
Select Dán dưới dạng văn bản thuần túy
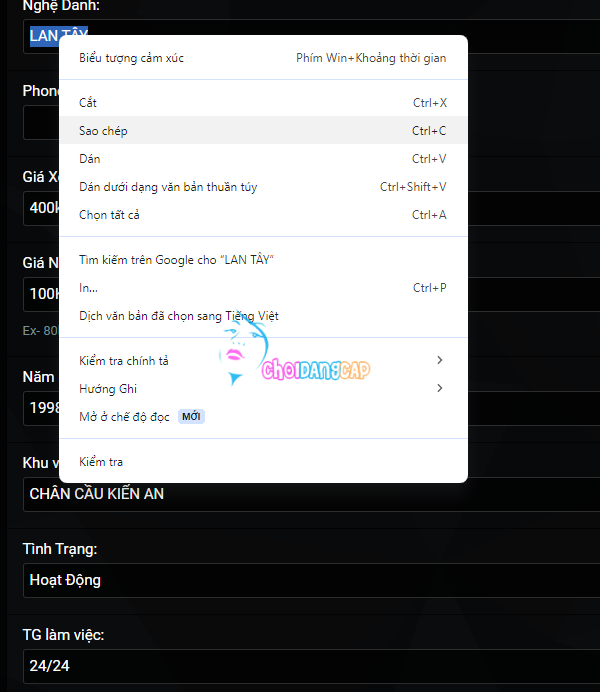[263, 187]
